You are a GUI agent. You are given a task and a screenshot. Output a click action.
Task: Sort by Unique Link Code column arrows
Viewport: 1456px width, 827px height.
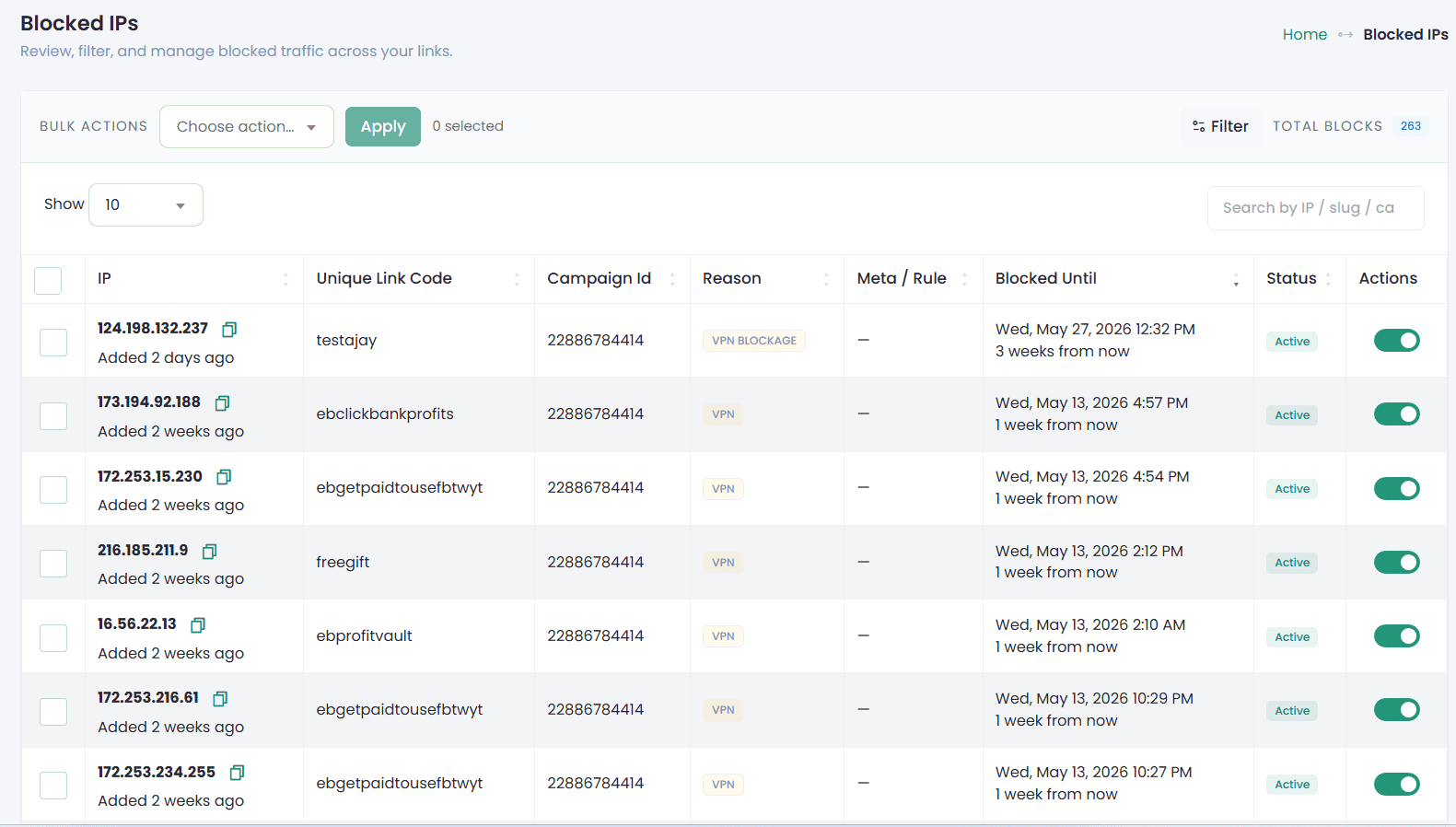click(x=517, y=279)
